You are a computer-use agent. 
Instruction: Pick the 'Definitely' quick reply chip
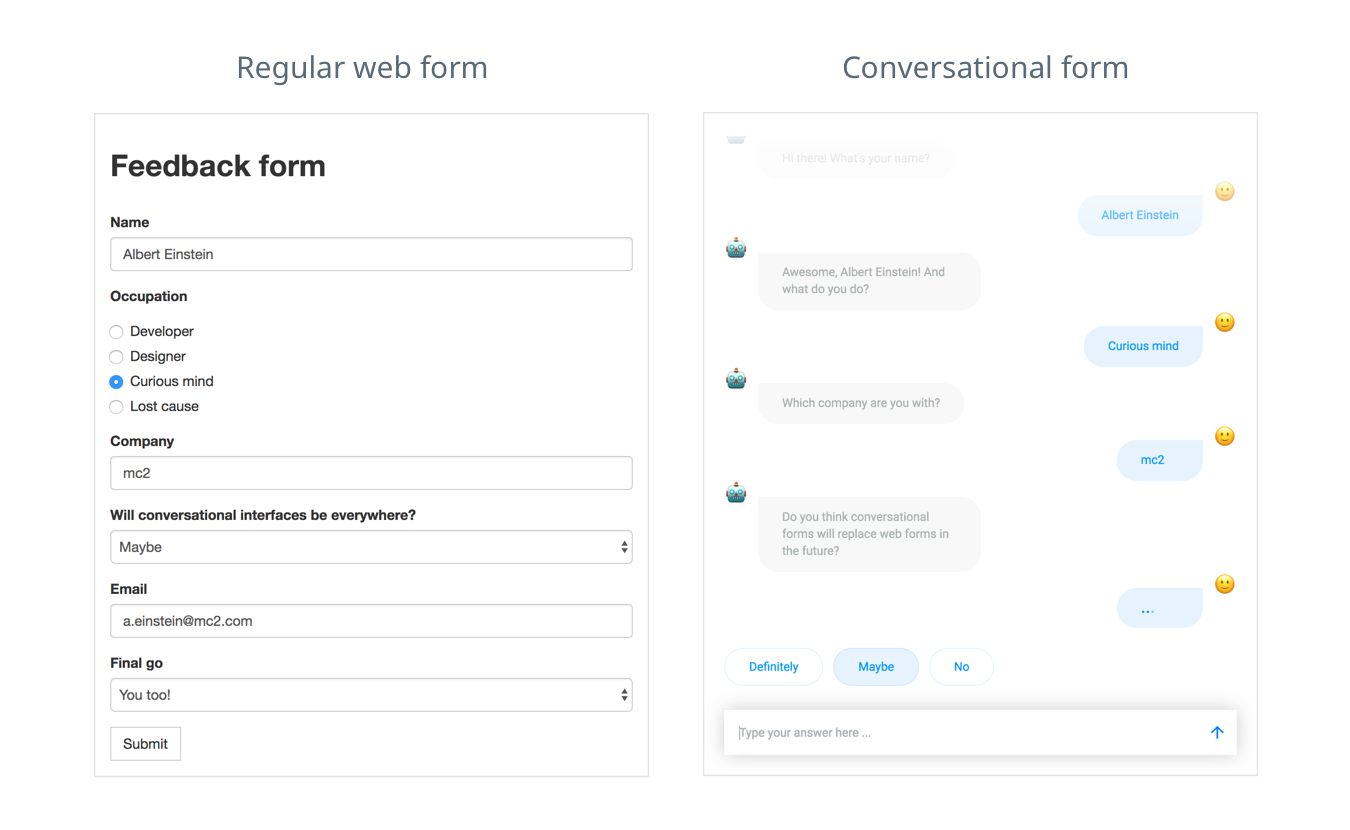coord(773,667)
